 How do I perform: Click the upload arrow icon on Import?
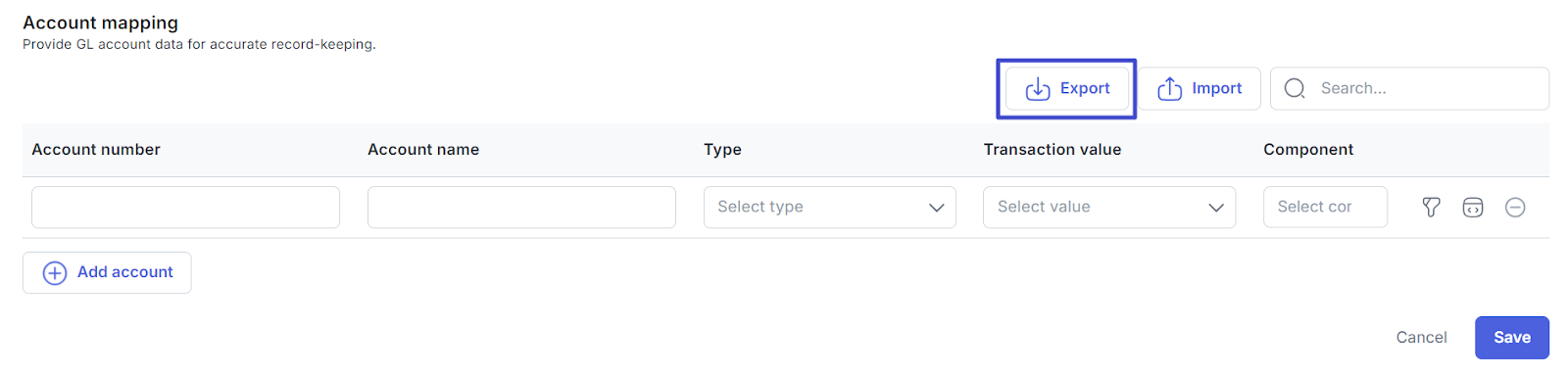click(1169, 89)
